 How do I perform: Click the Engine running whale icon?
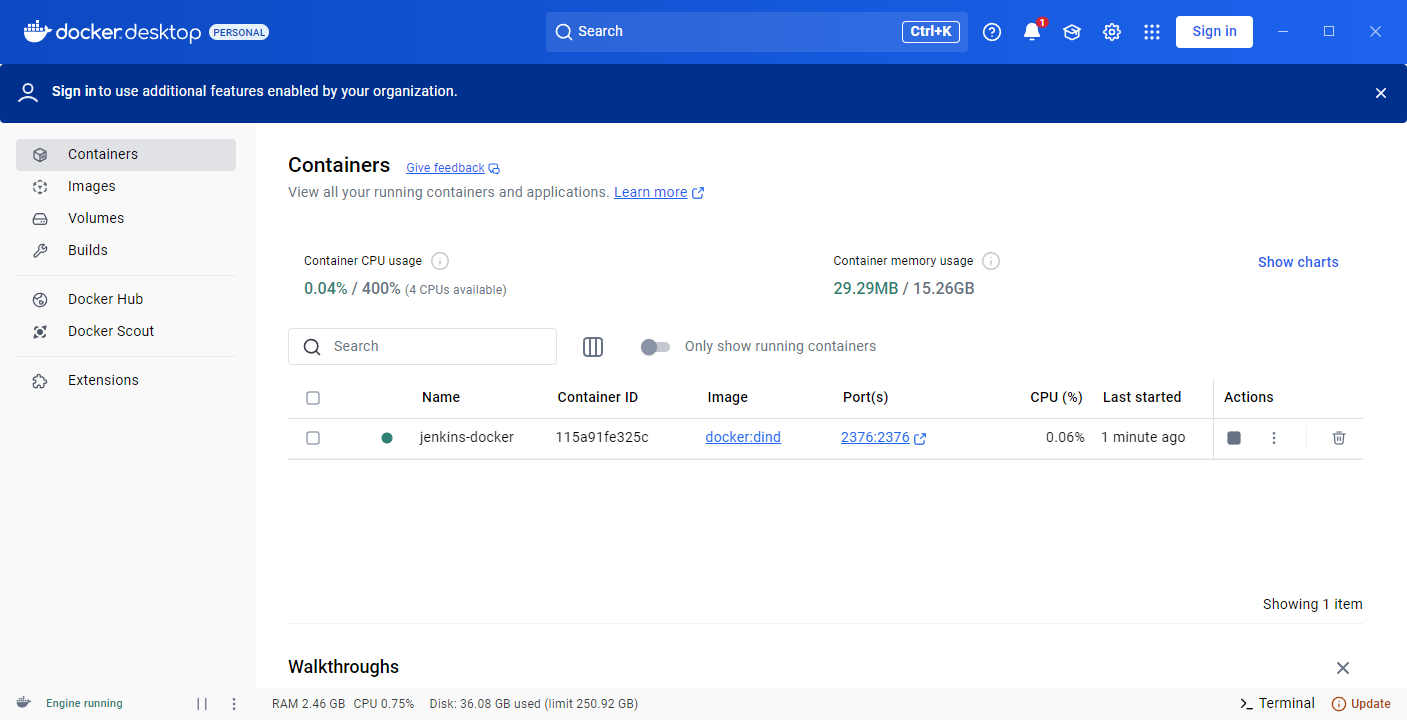click(x=23, y=703)
